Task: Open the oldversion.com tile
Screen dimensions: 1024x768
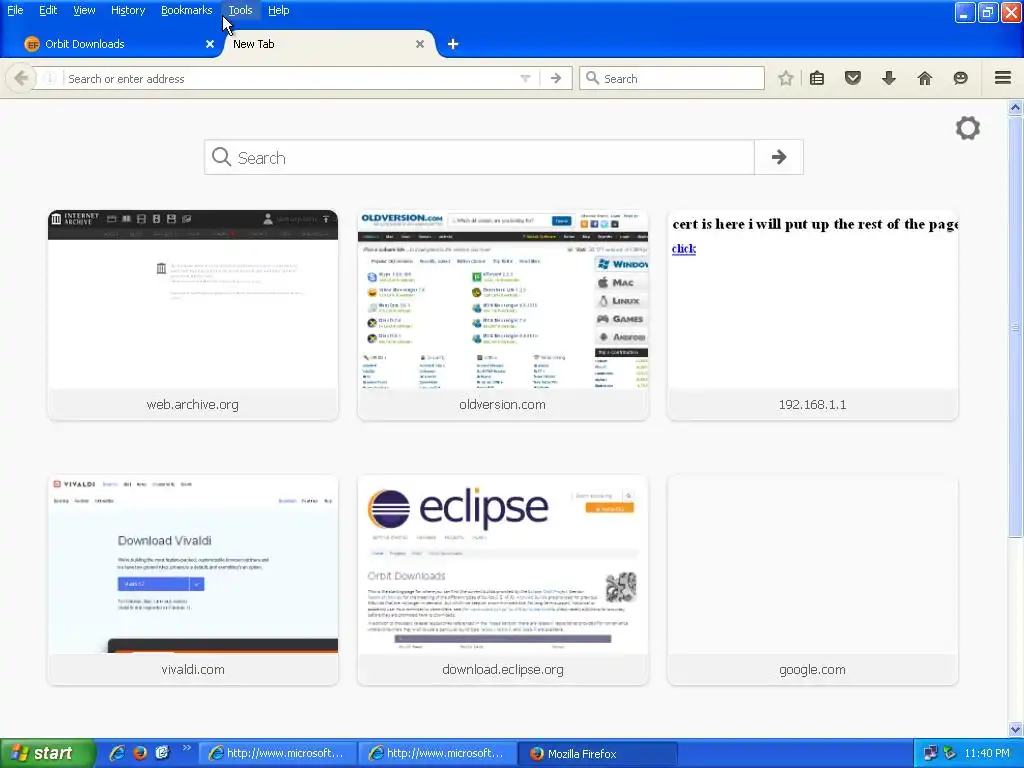Action: pos(503,315)
